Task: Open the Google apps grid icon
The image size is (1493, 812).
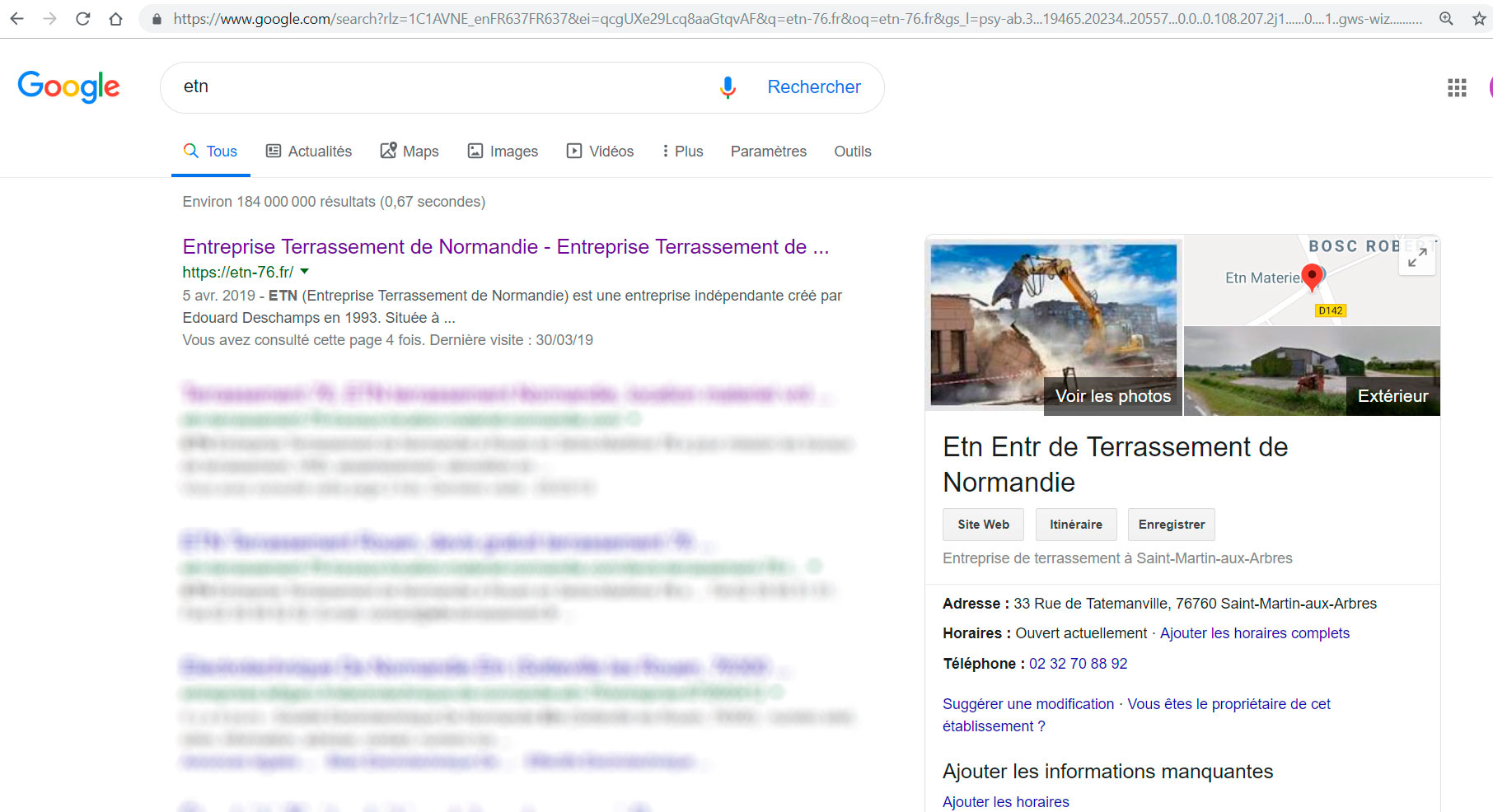Action: [1457, 87]
